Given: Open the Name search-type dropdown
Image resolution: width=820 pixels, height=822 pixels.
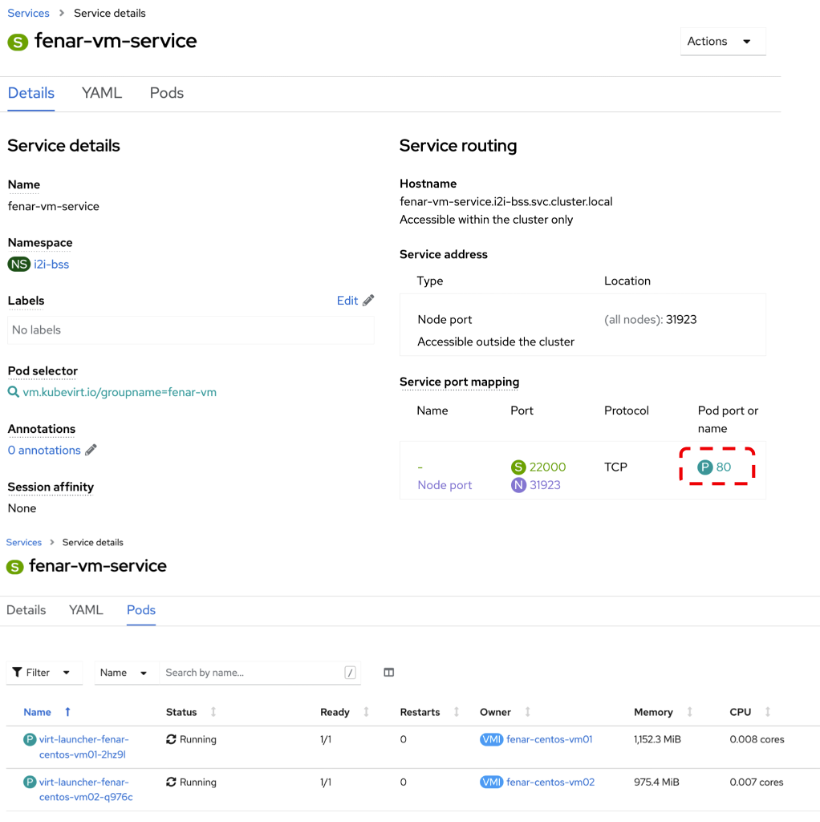Looking at the screenshot, I should [124, 672].
